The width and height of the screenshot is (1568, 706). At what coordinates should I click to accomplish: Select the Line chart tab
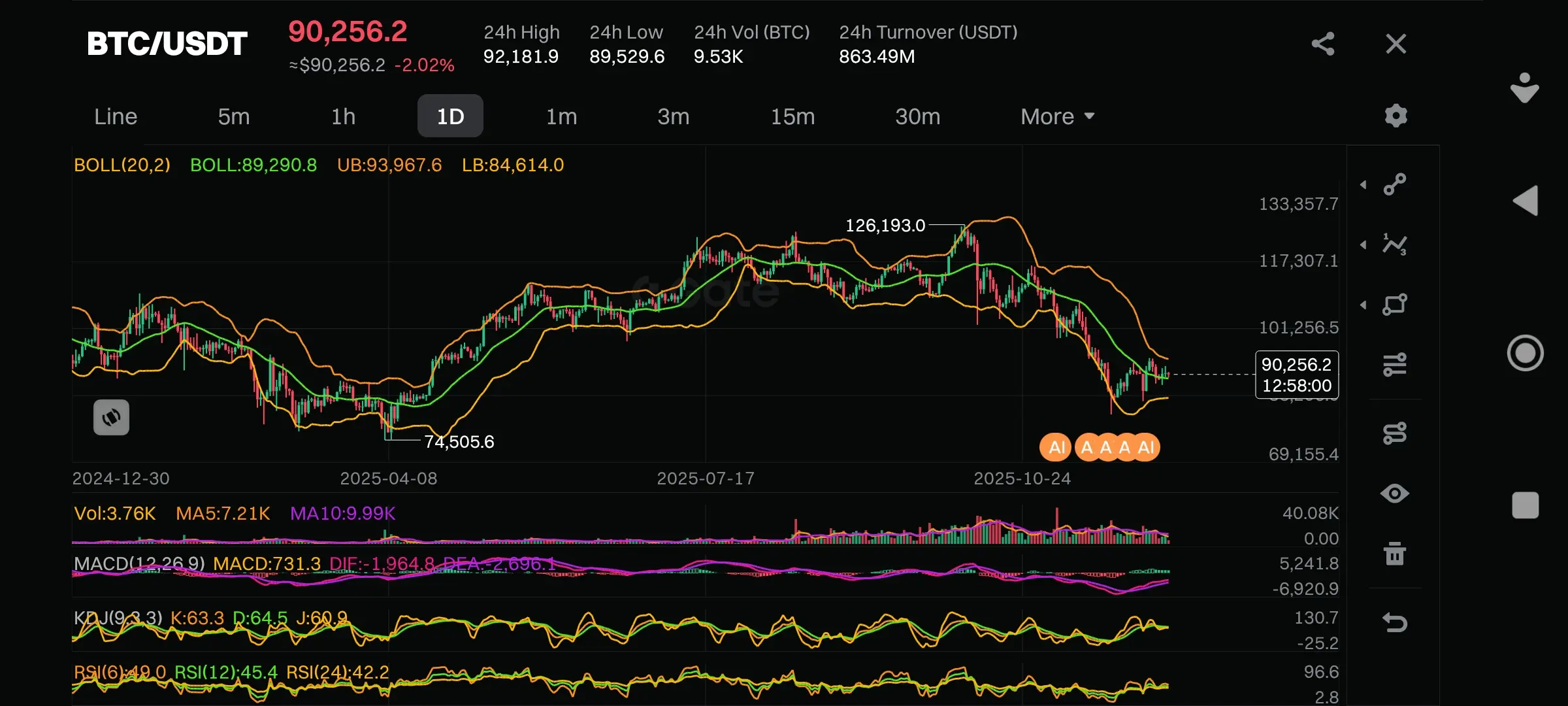pyautogui.click(x=116, y=116)
